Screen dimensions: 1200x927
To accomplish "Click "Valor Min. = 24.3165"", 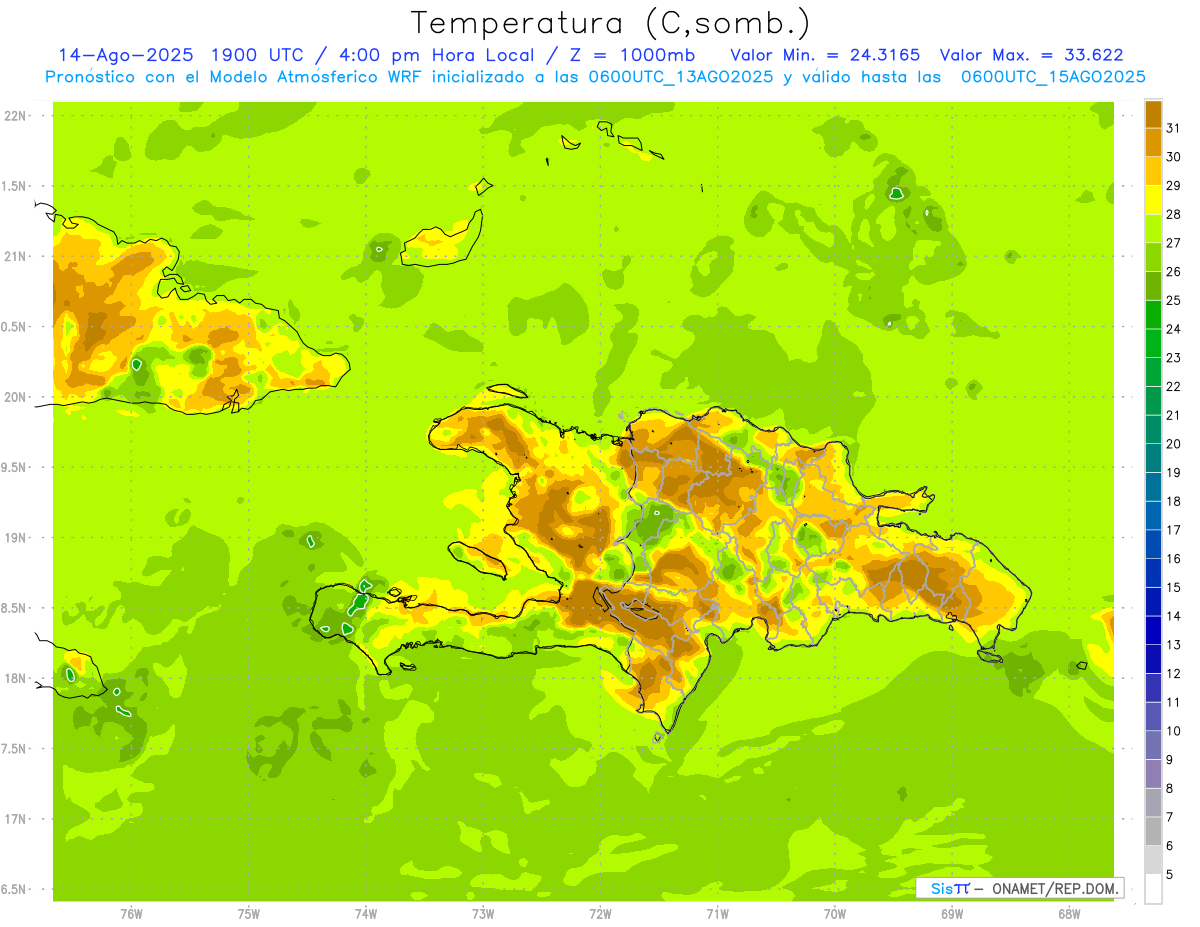I will (825, 55).
